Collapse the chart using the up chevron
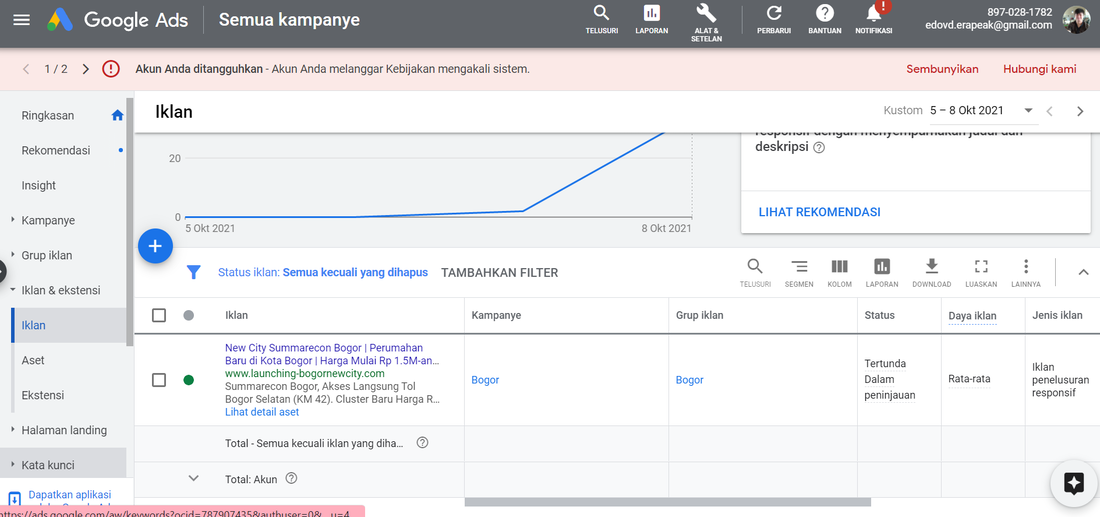This screenshot has height=517, width=1100. pyautogui.click(x=1083, y=272)
